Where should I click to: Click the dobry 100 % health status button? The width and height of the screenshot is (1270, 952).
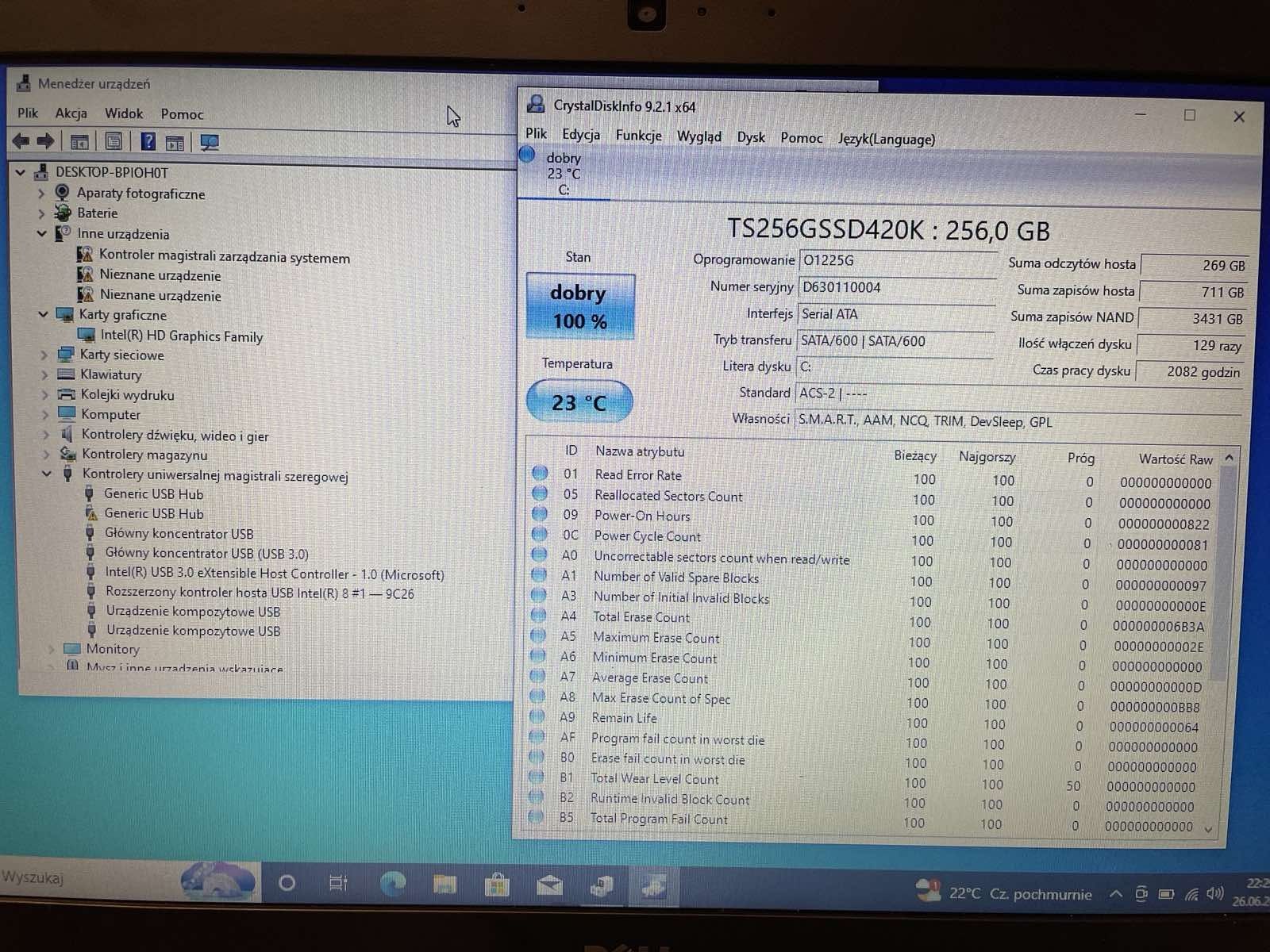580,306
